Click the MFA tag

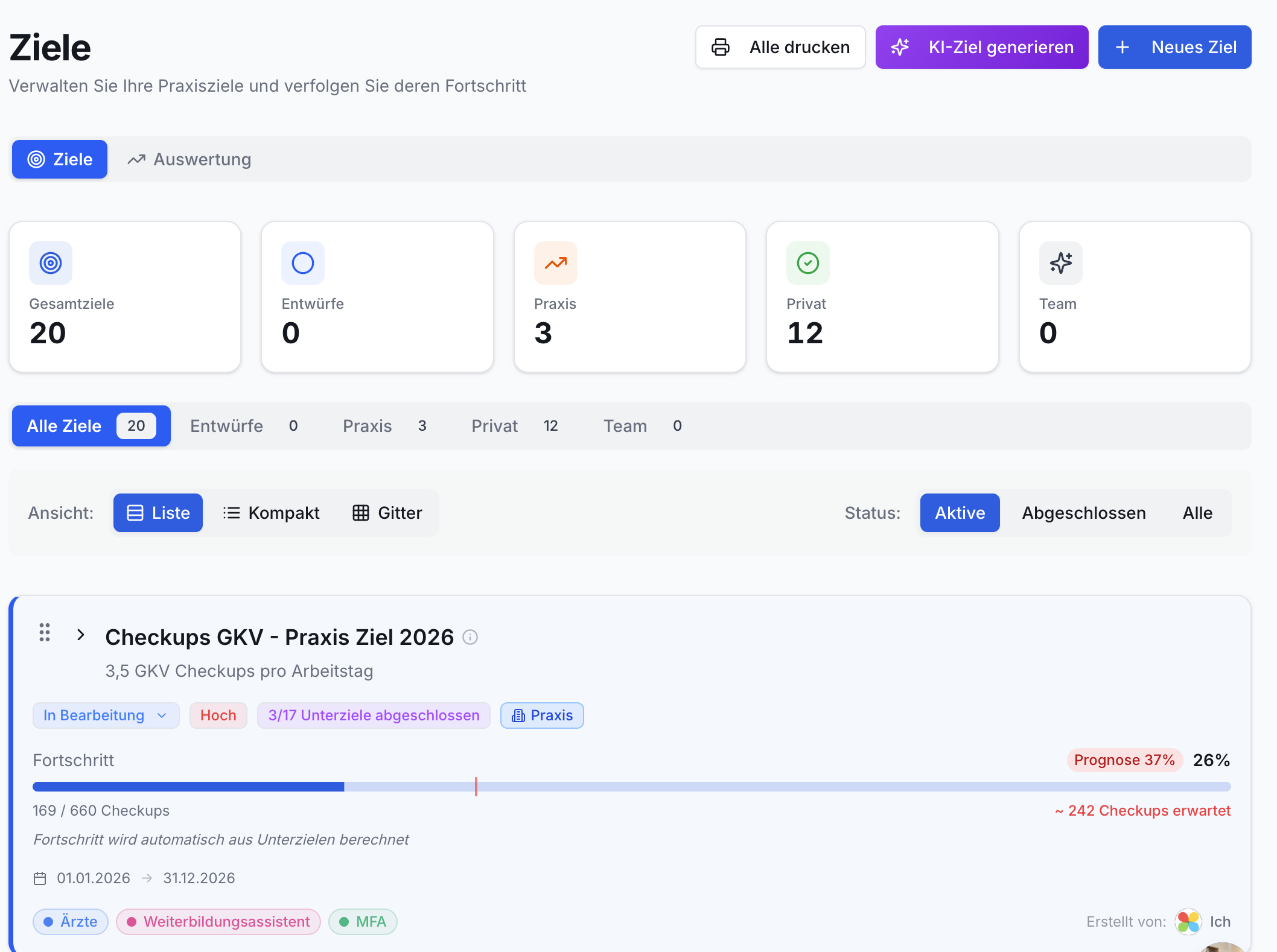point(363,922)
